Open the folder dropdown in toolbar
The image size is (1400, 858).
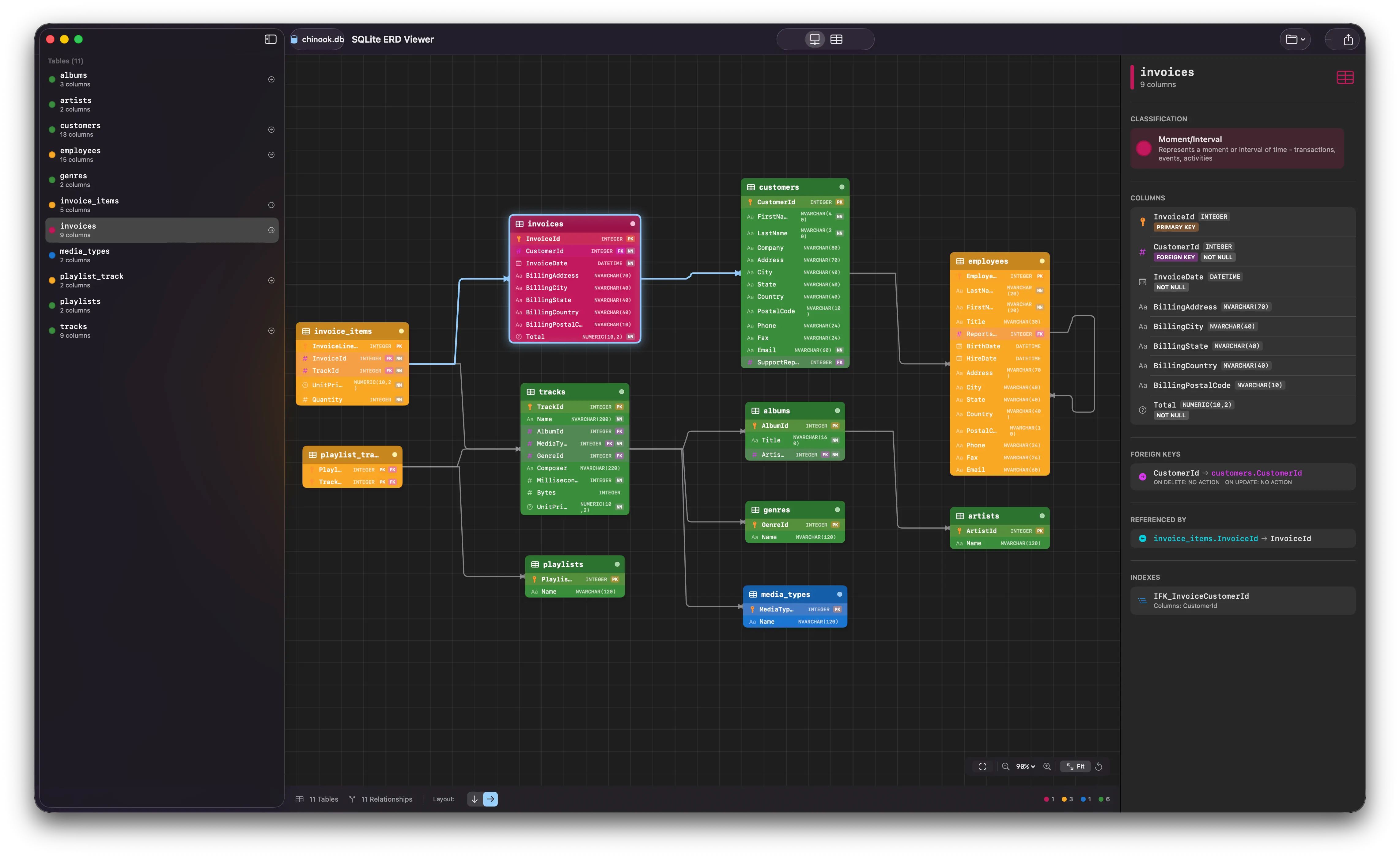(x=1296, y=39)
